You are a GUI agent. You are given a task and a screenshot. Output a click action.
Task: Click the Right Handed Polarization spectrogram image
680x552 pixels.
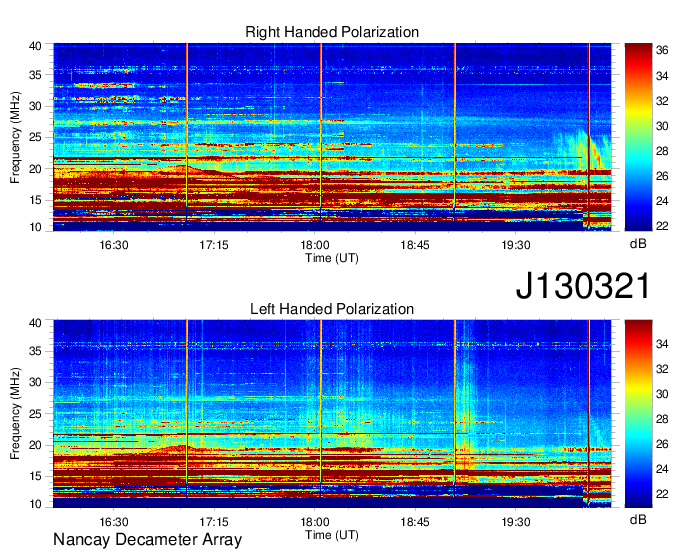click(x=332, y=137)
